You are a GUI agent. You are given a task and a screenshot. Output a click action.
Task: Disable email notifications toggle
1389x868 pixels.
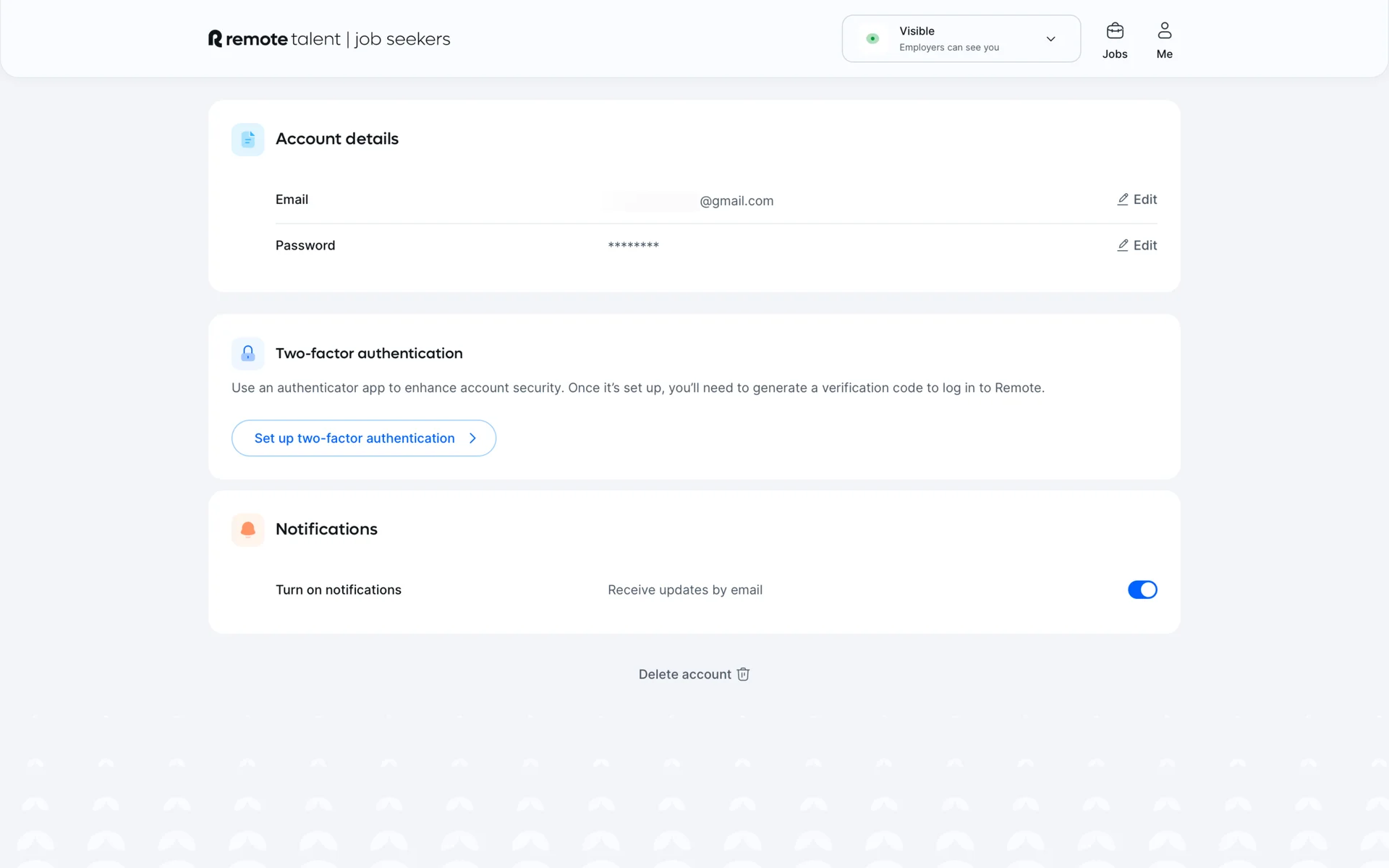pos(1142,590)
